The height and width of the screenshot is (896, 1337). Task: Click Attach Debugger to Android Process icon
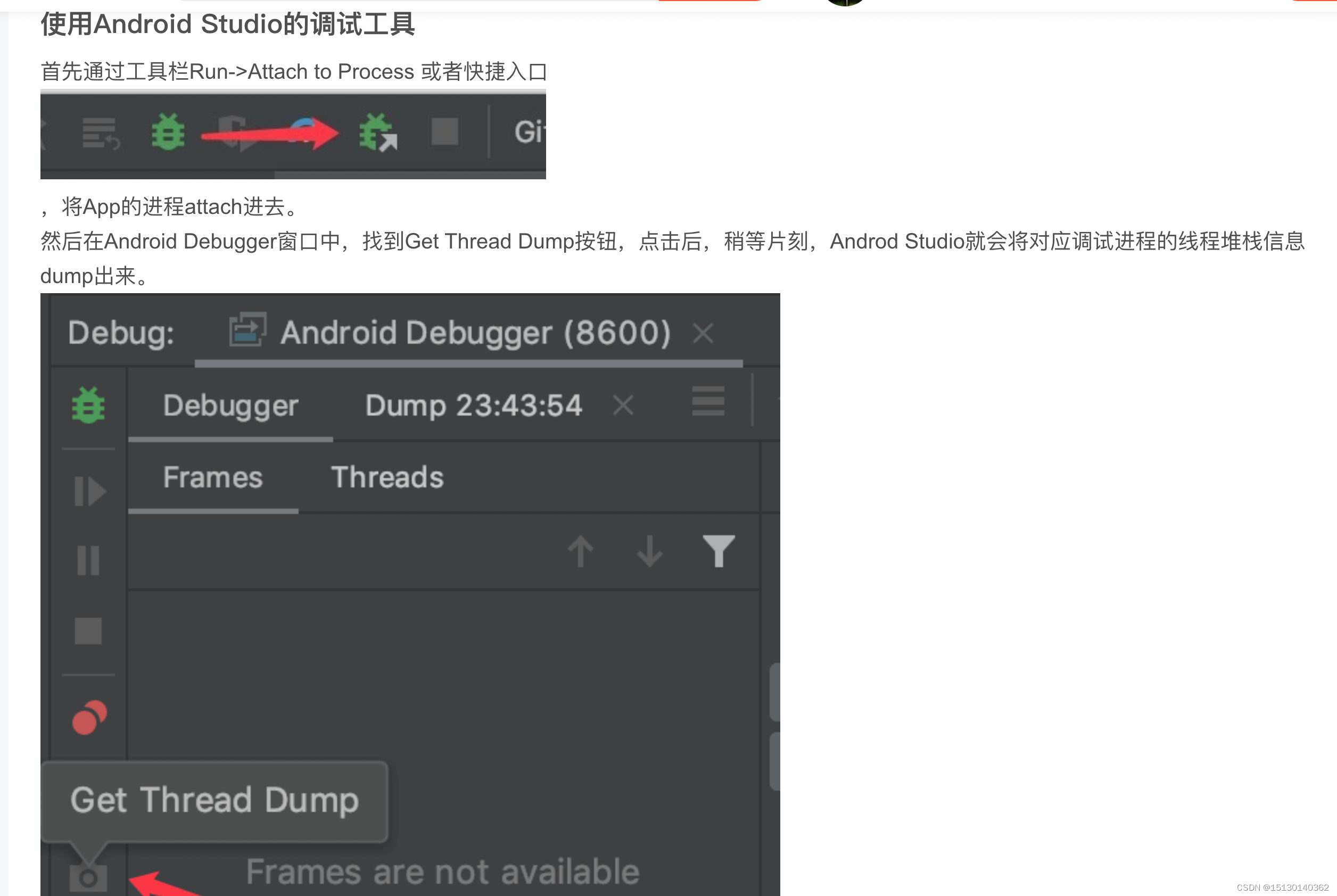click(x=377, y=132)
